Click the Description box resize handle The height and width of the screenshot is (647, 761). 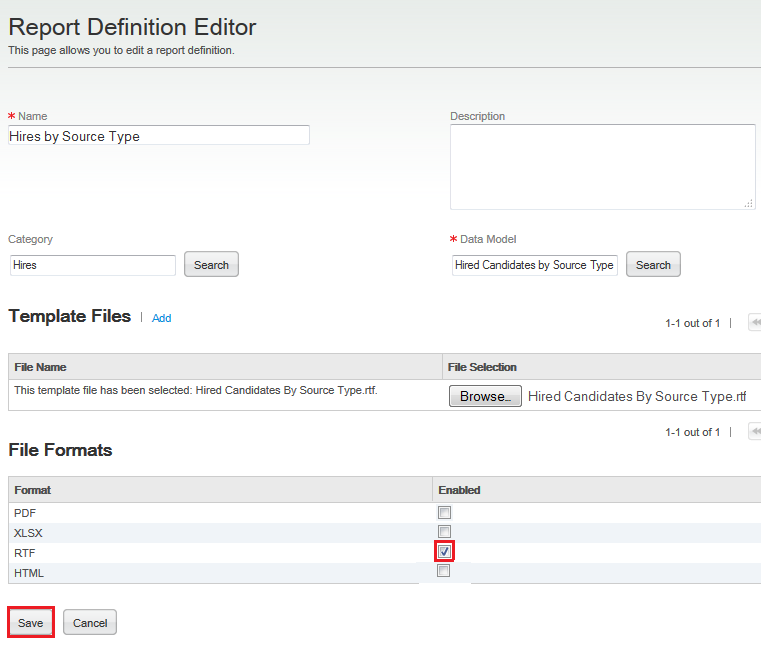pyautogui.click(x=749, y=203)
